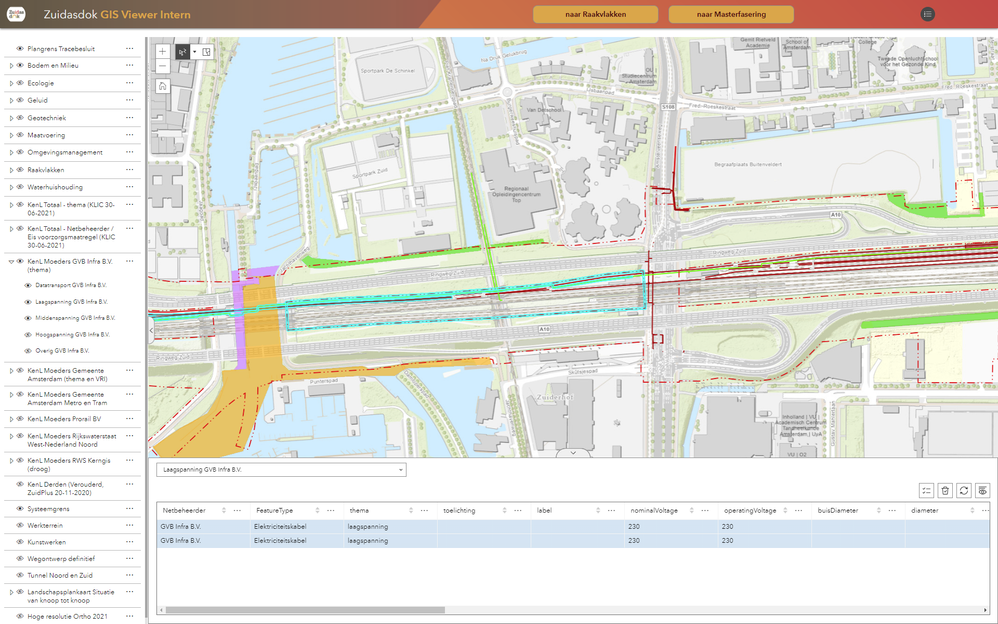Go to naar Masterfasering

click(x=731, y=14)
